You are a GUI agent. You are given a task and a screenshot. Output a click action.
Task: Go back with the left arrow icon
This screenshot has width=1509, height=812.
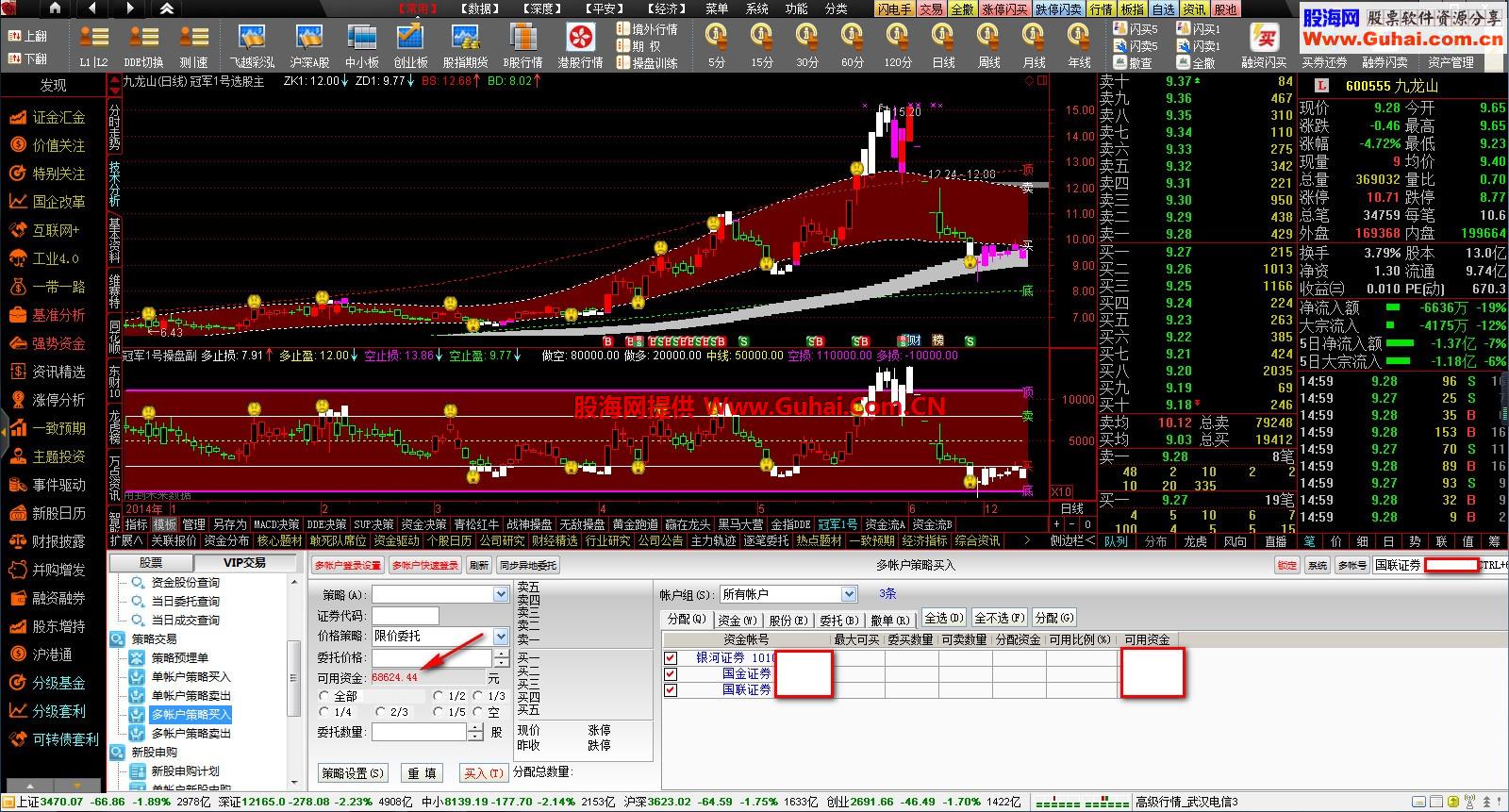click(x=91, y=8)
